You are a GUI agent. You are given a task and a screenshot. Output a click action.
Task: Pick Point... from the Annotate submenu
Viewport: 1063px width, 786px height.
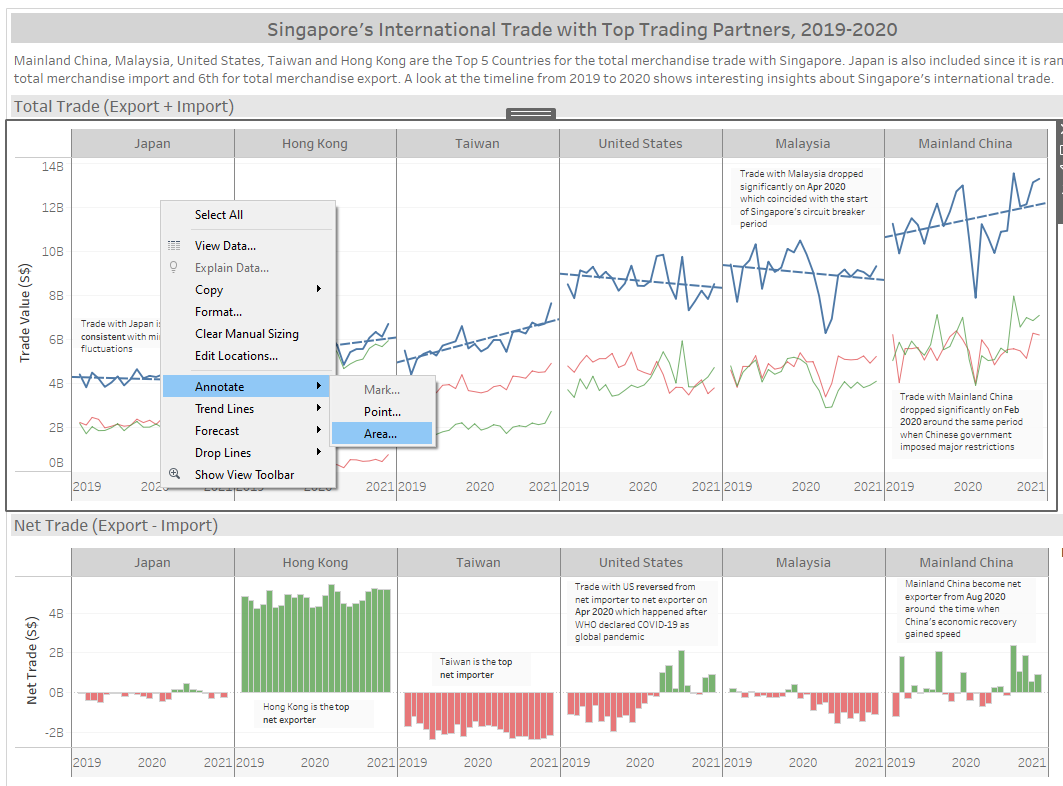[x=382, y=412]
